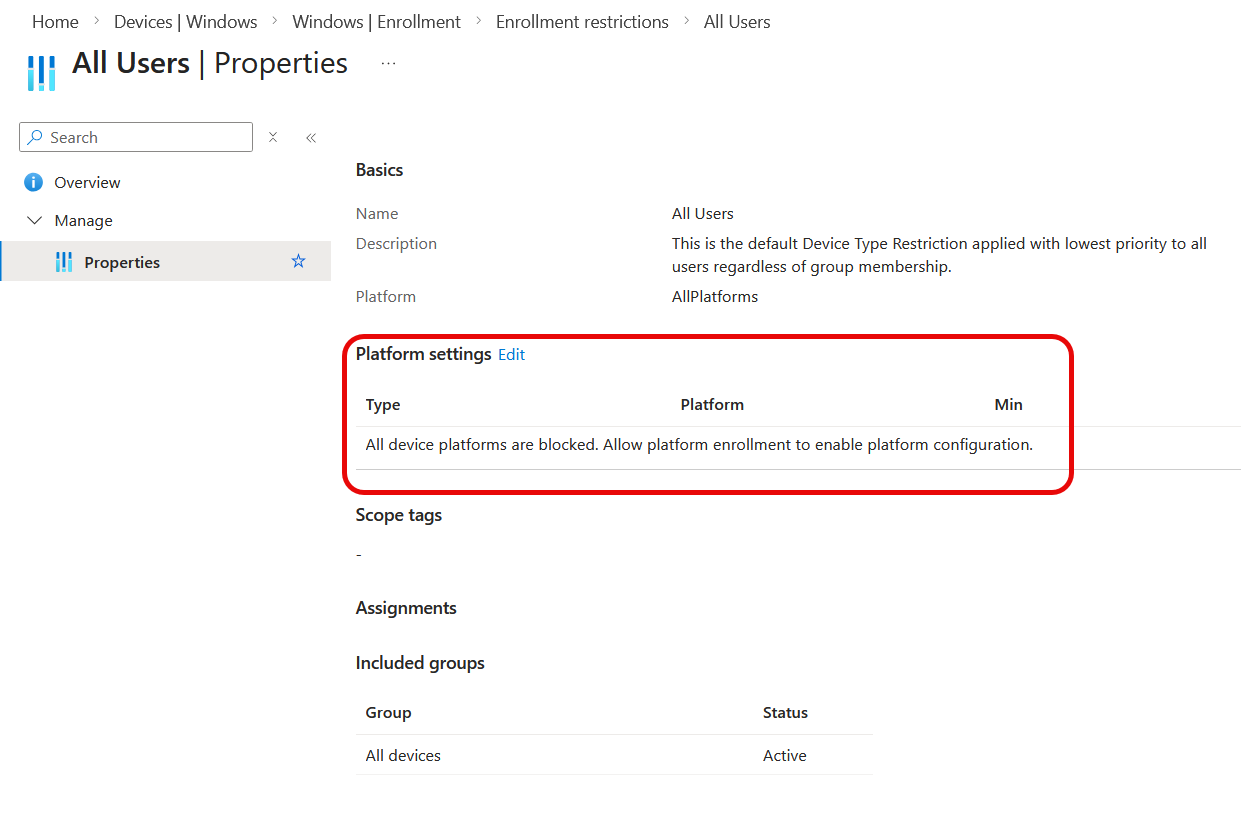
Task: Open the Overview menu item
Action: (87, 182)
